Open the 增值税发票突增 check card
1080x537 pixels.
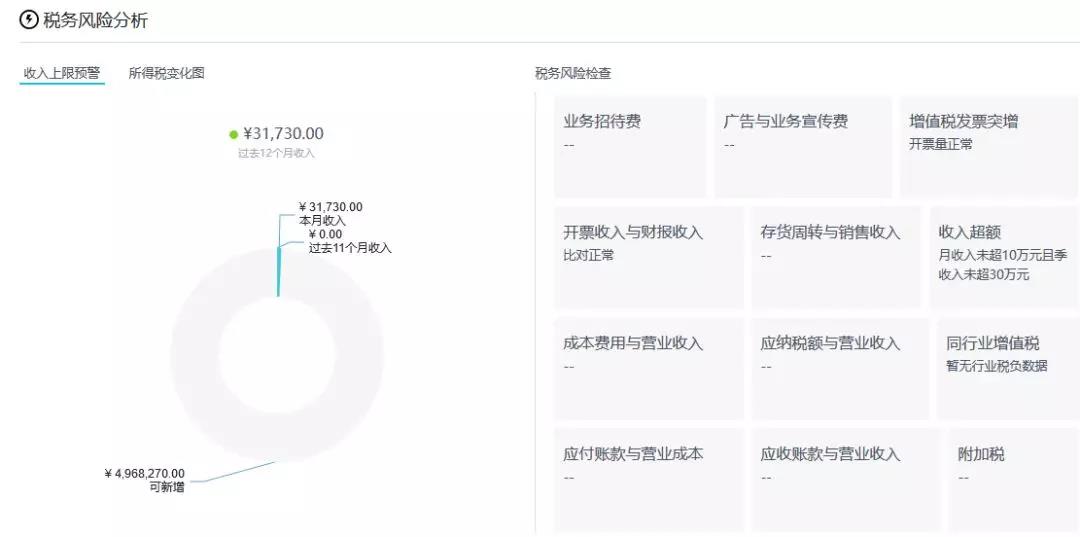click(x=989, y=147)
